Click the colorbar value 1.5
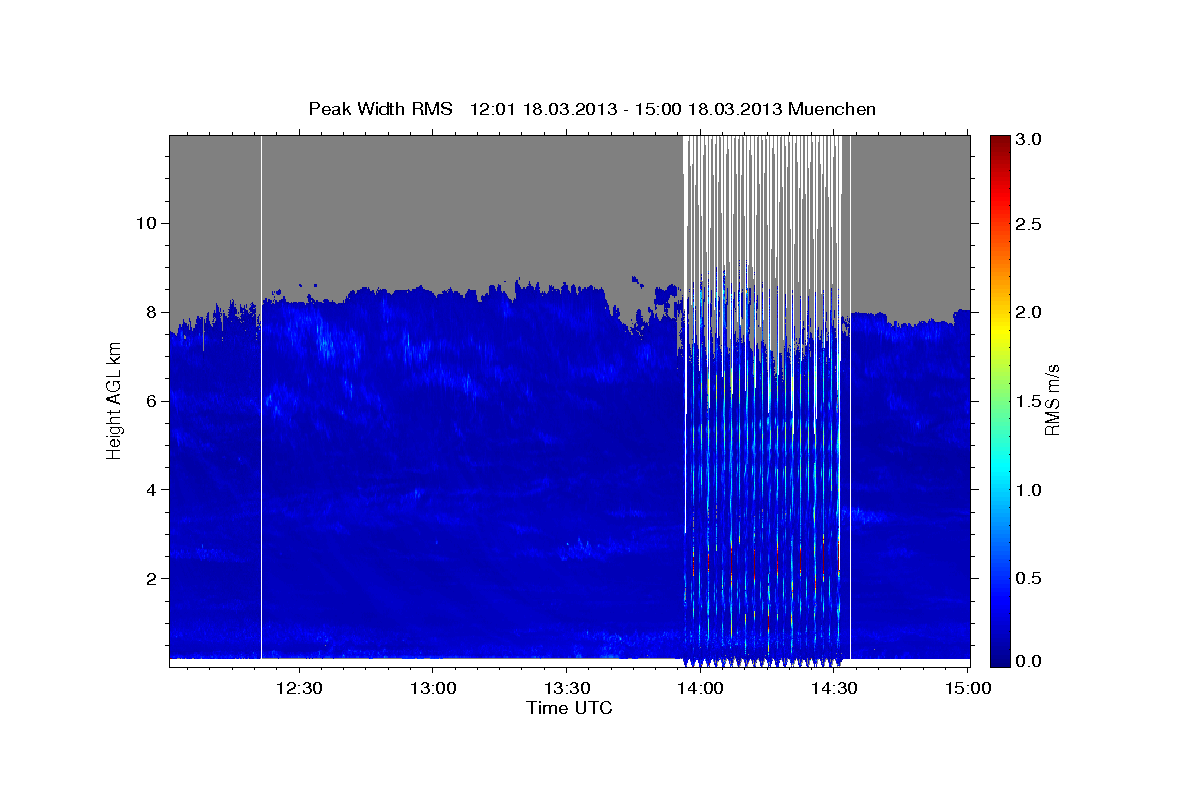 pyautogui.click(x=1030, y=401)
